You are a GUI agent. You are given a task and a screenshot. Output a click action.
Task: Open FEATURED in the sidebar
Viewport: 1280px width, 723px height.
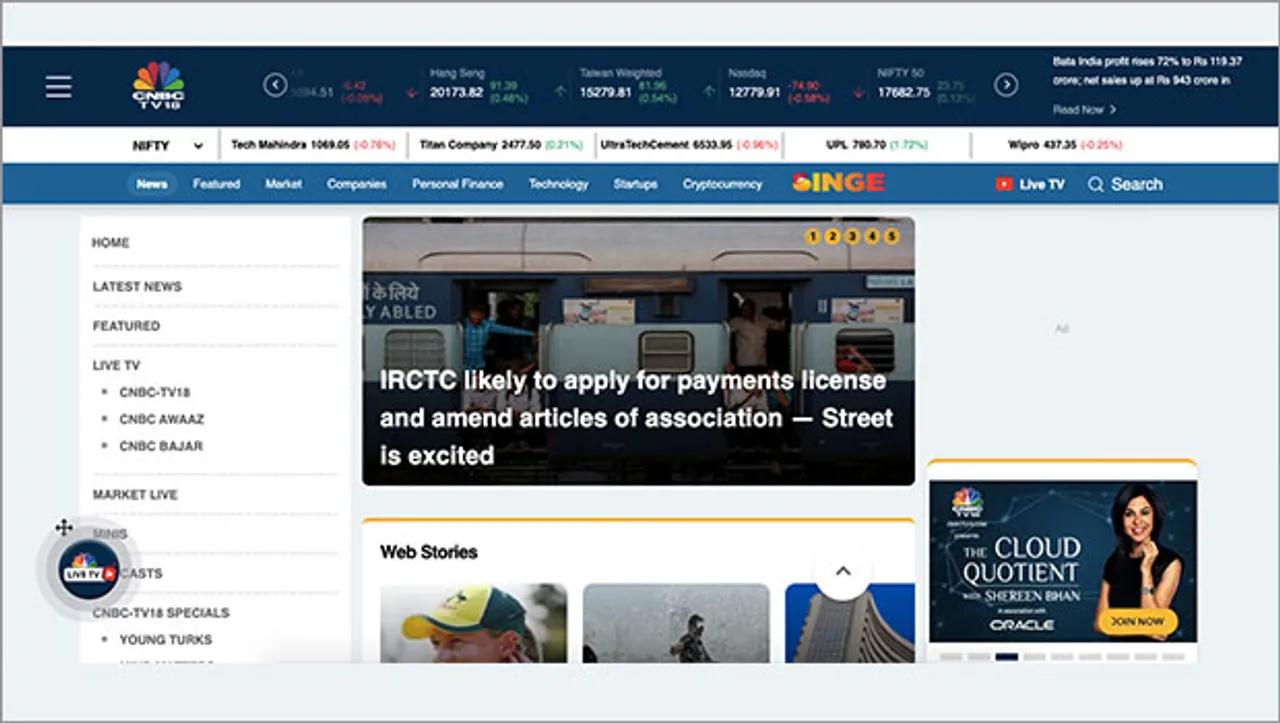(126, 326)
